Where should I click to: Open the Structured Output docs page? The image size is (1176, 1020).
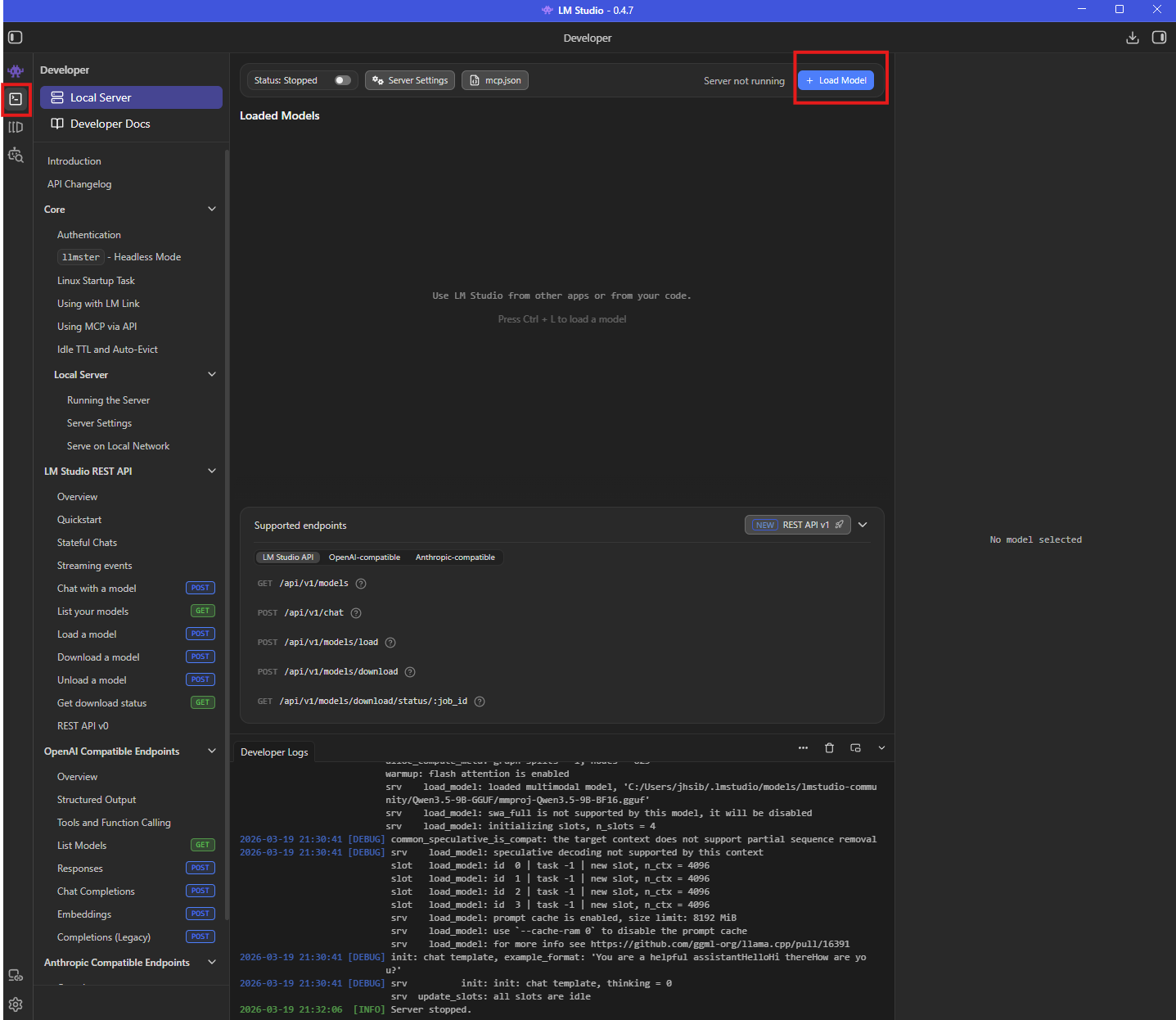coord(97,800)
